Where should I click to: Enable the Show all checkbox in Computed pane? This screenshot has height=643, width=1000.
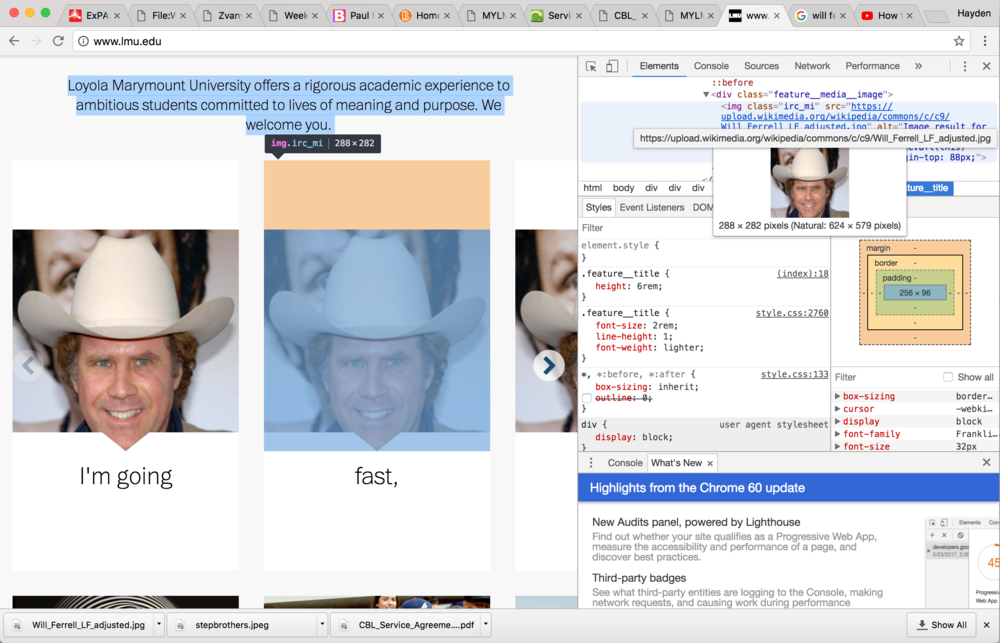click(948, 377)
